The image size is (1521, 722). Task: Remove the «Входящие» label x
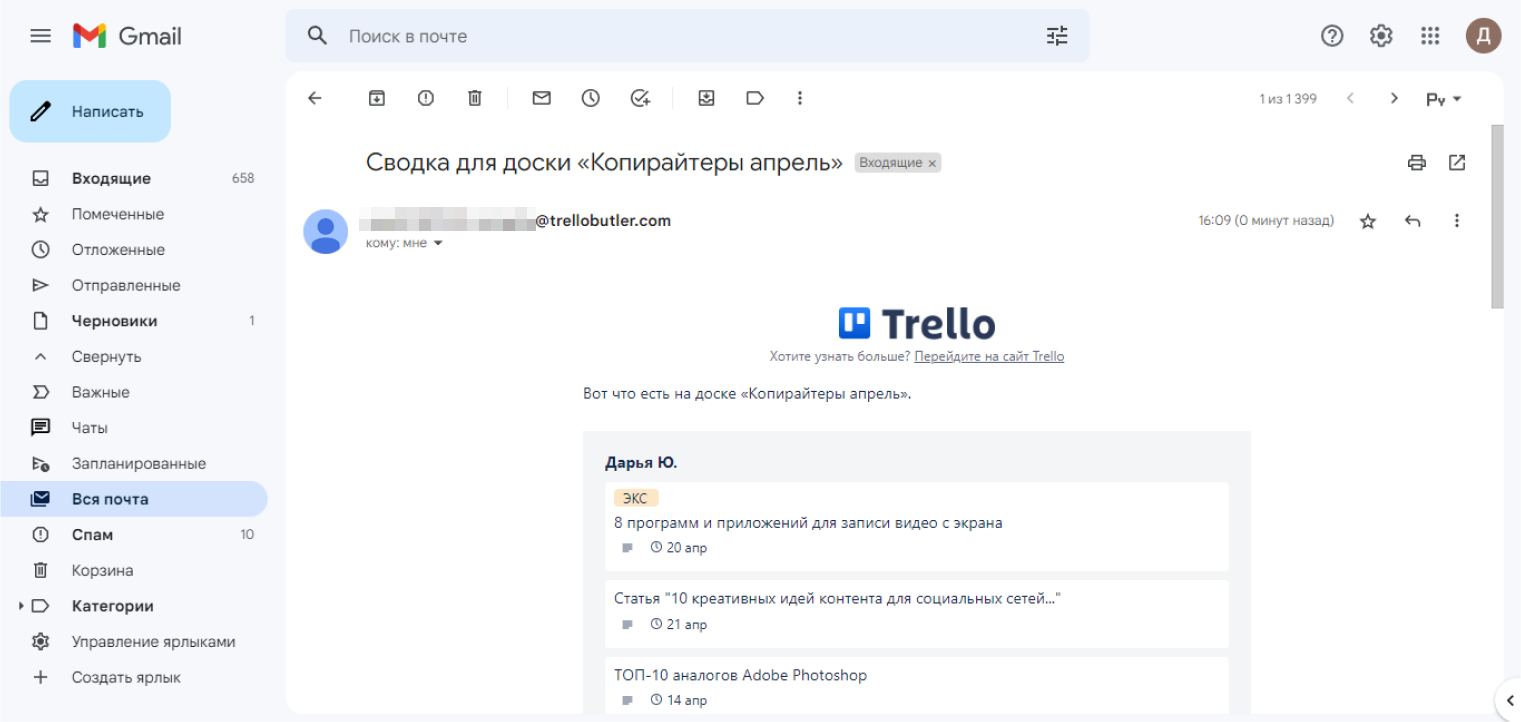(x=932, y=163)
